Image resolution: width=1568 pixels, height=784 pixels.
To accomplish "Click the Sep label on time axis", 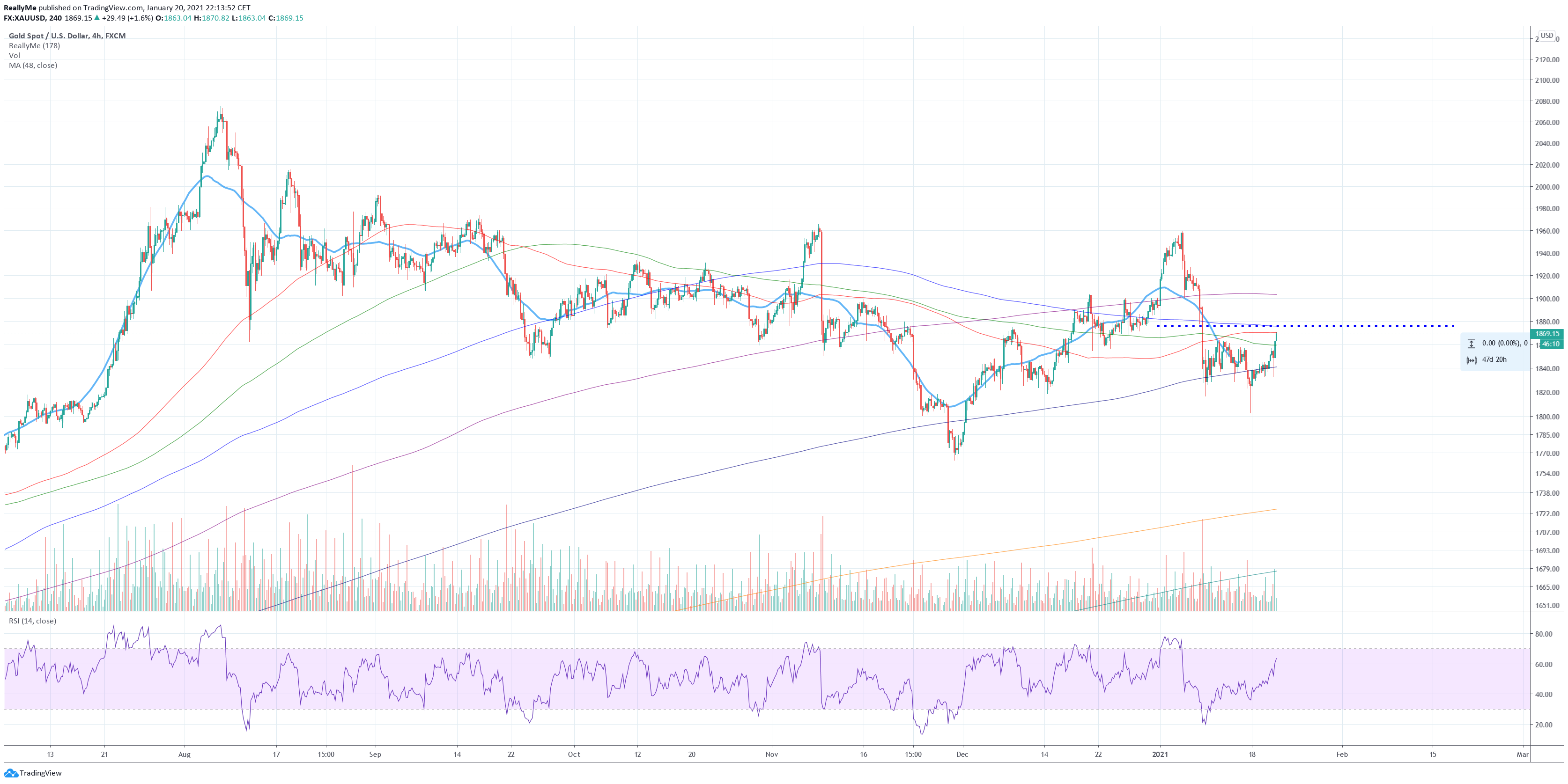I will tap(375, 754).
